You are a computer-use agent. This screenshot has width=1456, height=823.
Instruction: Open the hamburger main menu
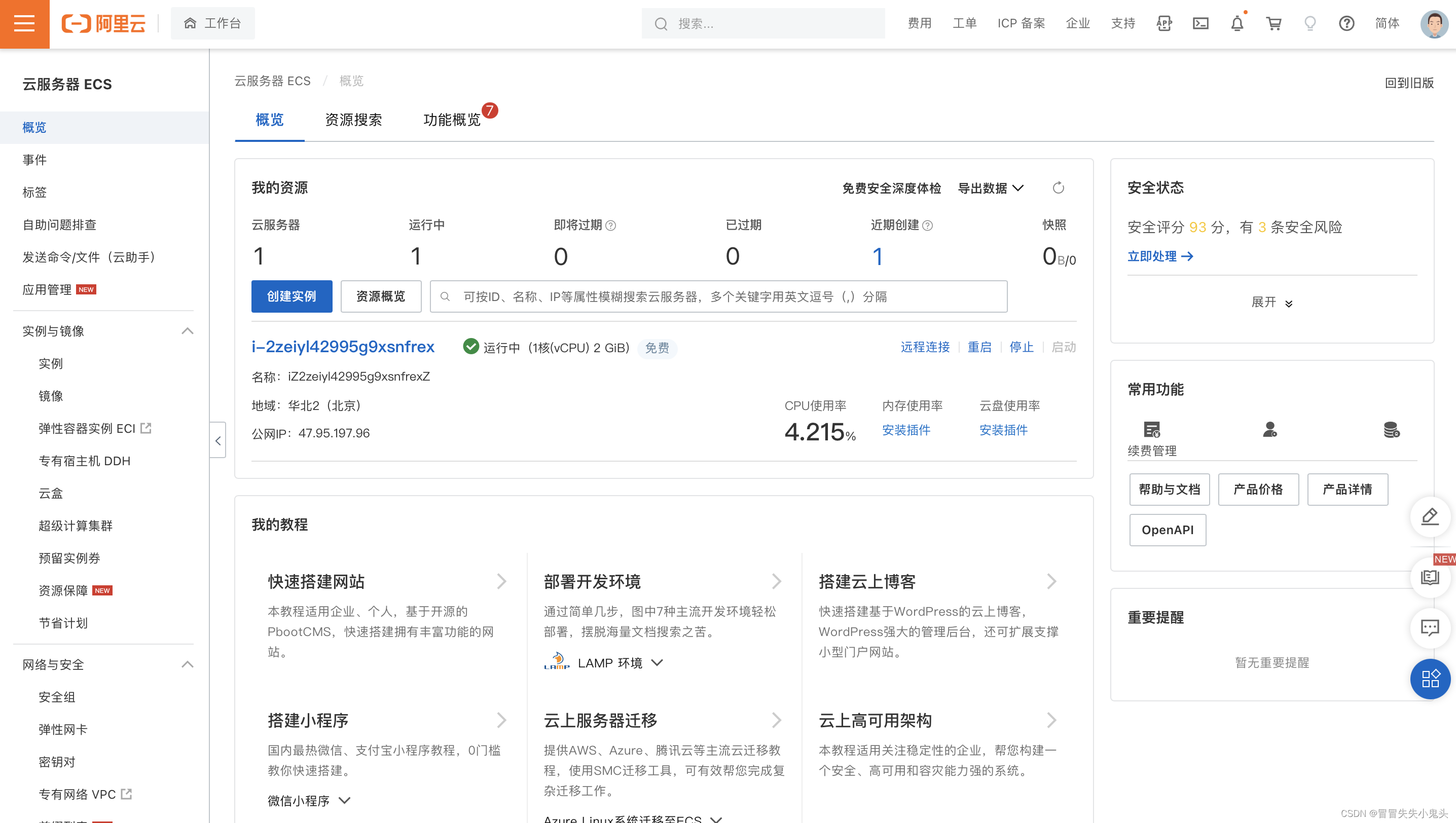[x=24, y=24]
